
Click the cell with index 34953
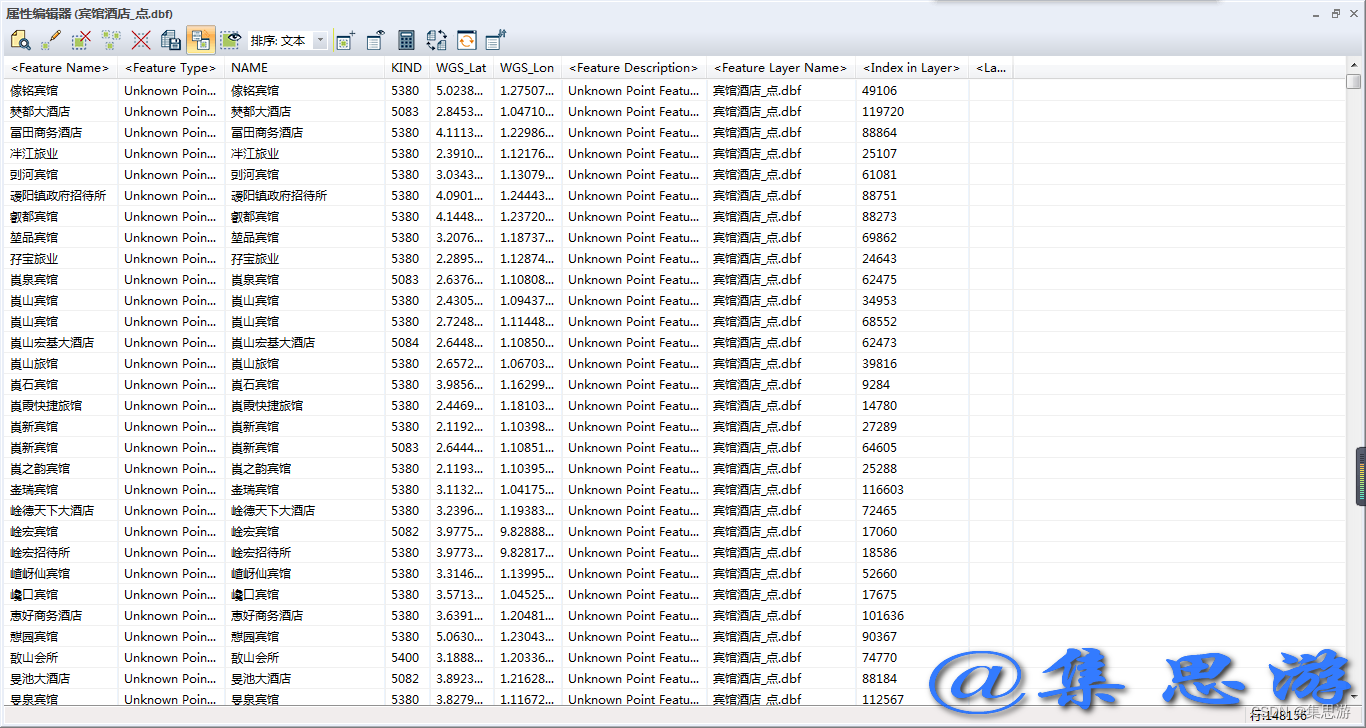[x=912, y=300]
